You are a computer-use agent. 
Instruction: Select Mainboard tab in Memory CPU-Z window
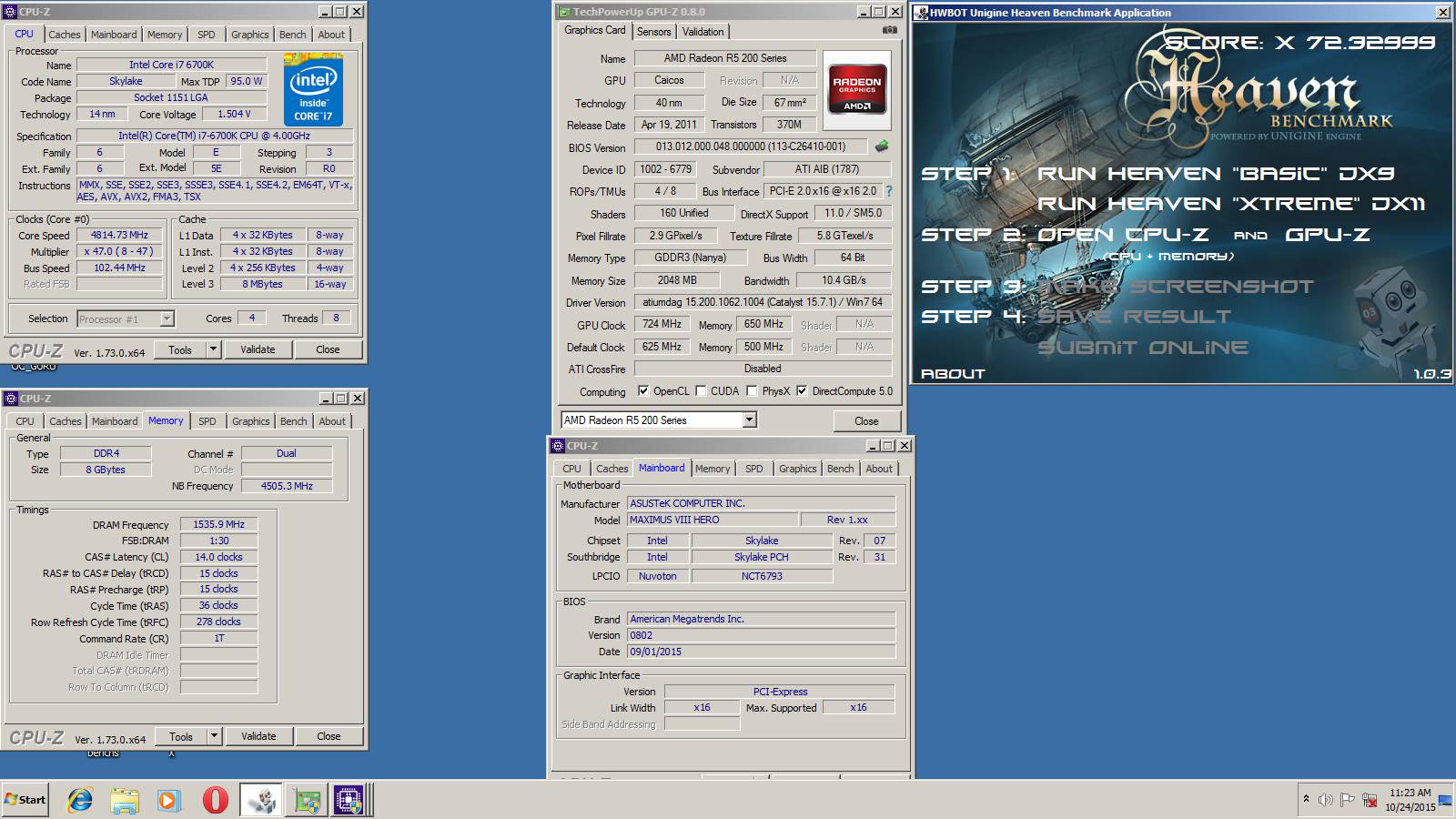coord(115,421)
